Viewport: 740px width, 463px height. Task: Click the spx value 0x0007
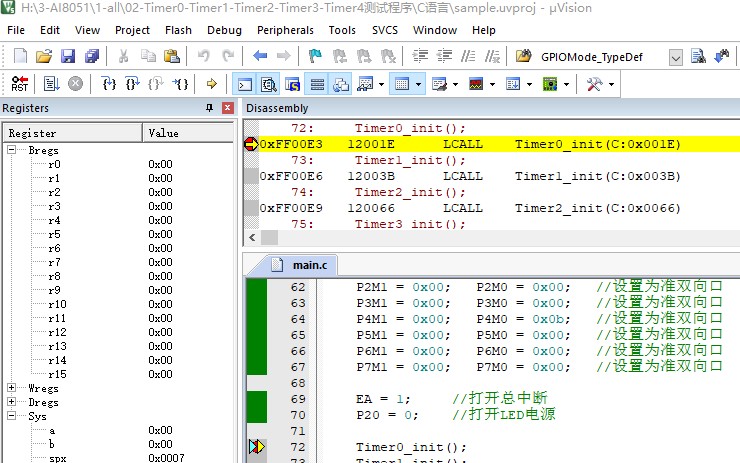click(166, 458)
